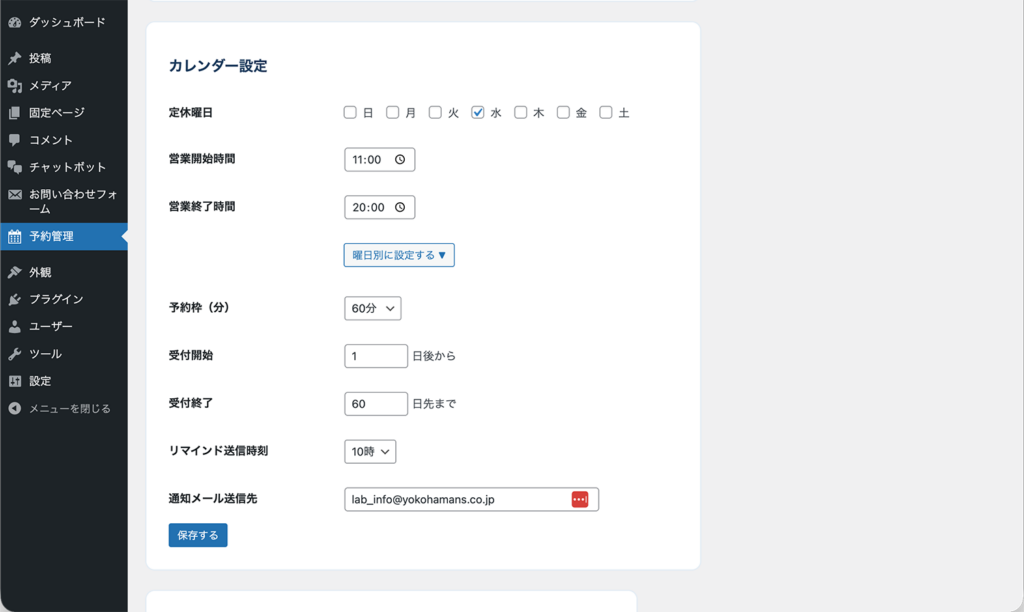This screenshot has width=1024, height=612.
Task: Click the pushpin icon for 投稿
Action: click(x=14, y=59)
